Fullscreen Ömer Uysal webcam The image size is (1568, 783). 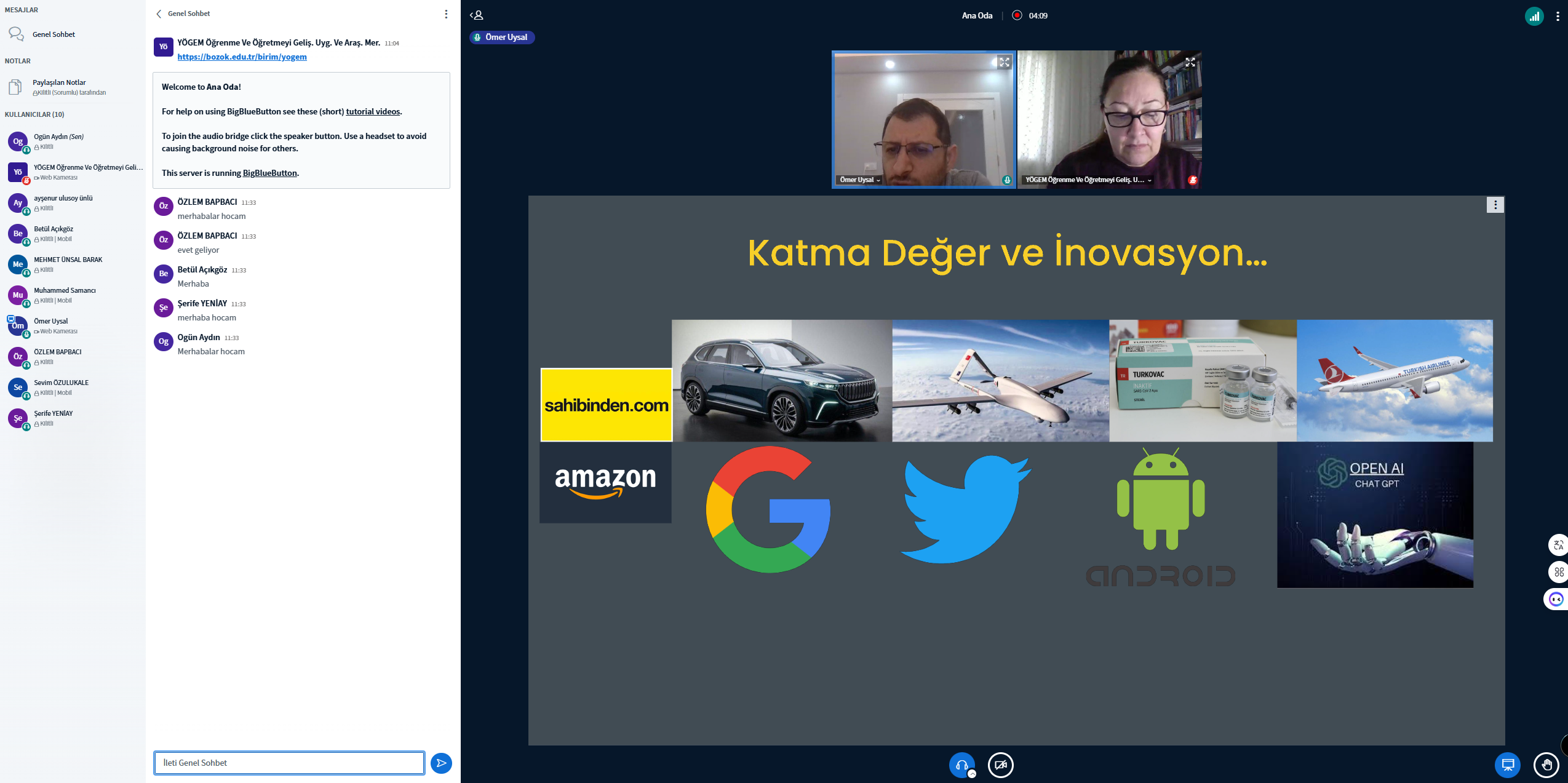1004,62
